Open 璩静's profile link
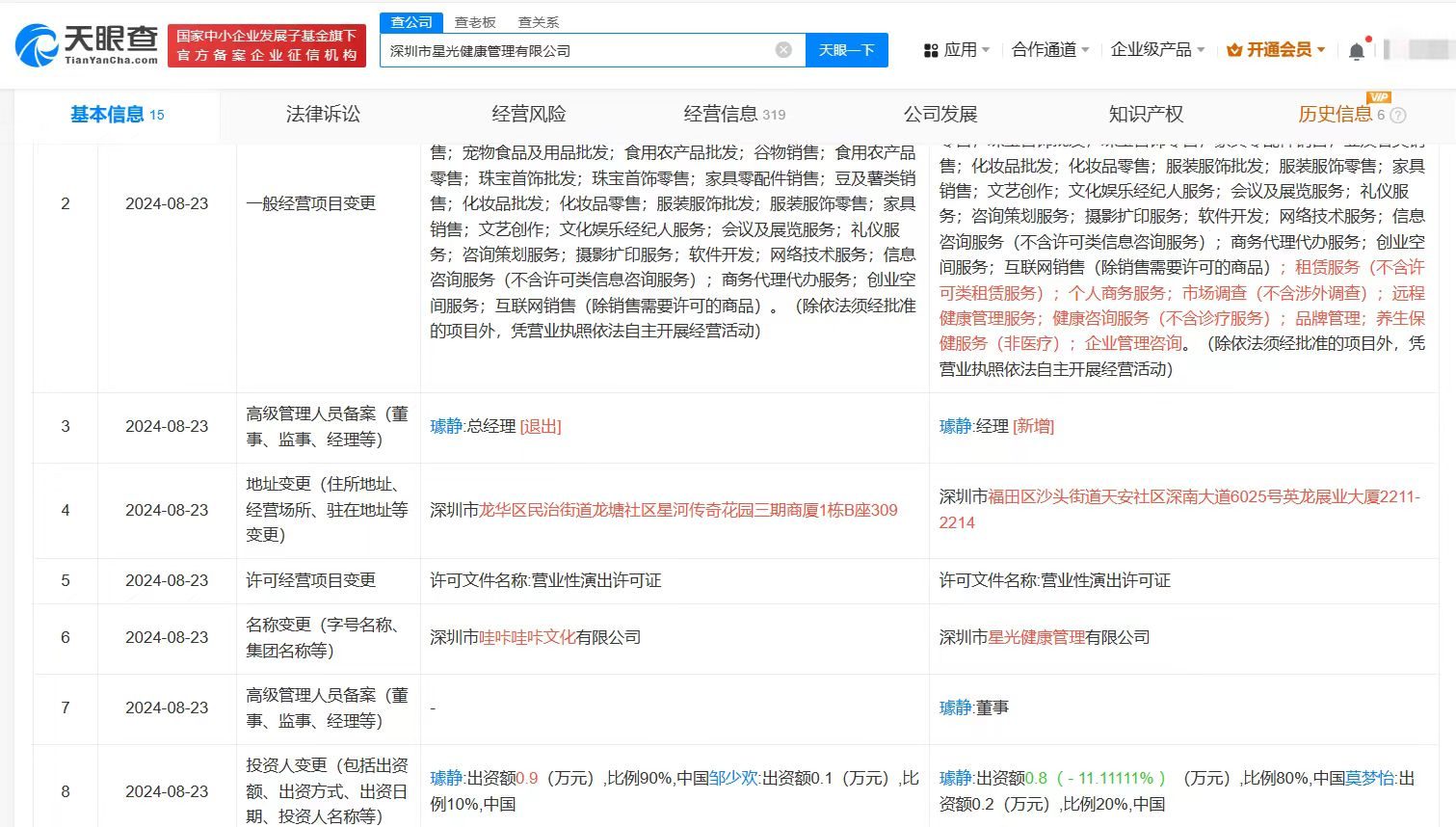1456x827 pixels. pyautogui.click(x=445, y=426)
